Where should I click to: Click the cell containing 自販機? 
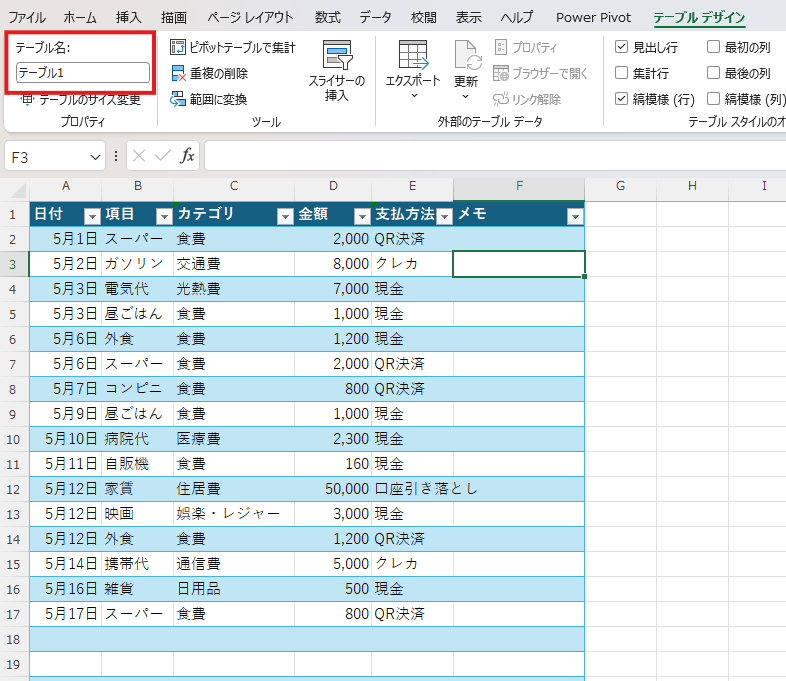[x=138, y=464]
